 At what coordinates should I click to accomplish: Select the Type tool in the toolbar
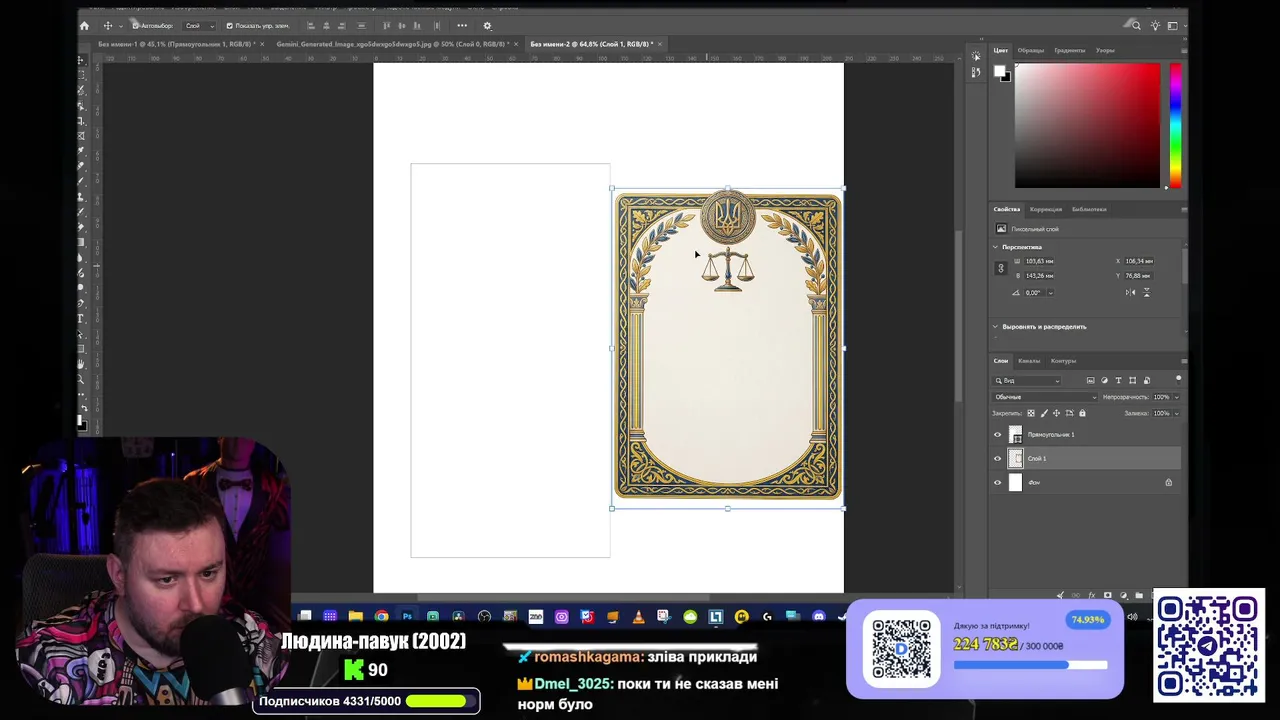[81, 319]
